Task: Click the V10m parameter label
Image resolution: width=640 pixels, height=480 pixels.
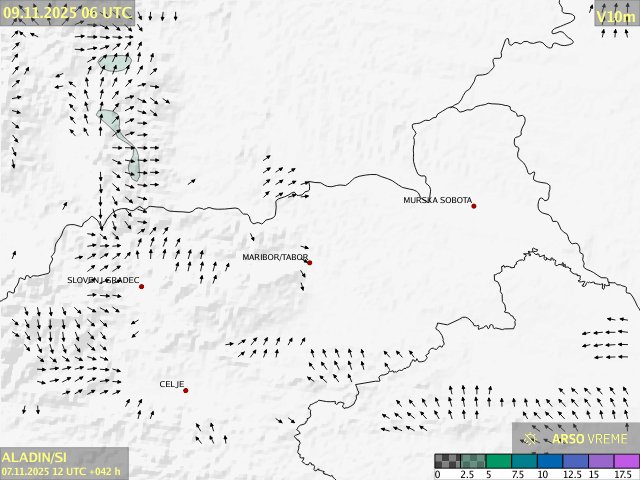Action: [x=615, y=16]
